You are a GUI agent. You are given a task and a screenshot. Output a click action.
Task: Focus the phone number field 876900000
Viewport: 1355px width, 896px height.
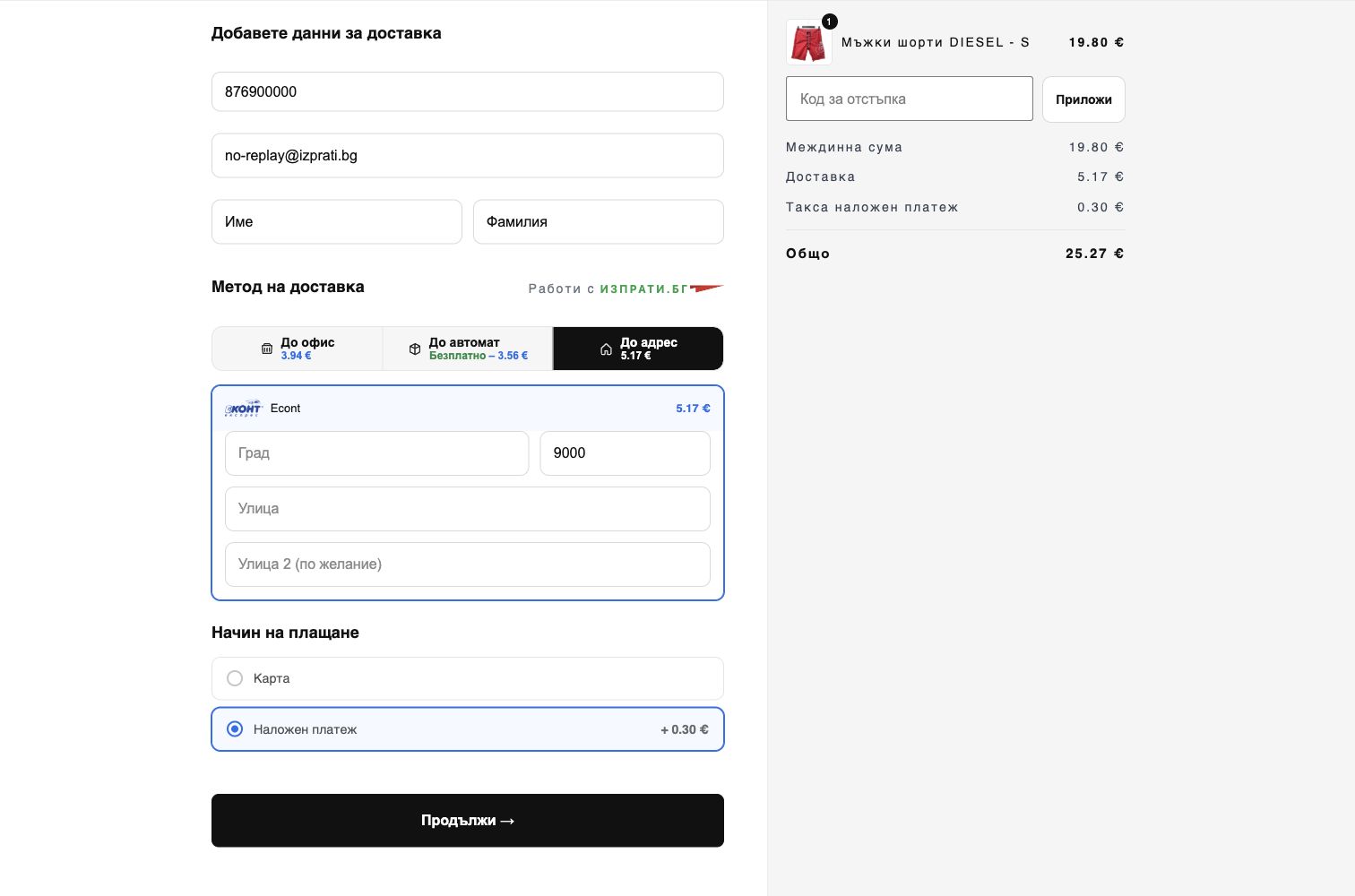(x=468, y=91)
